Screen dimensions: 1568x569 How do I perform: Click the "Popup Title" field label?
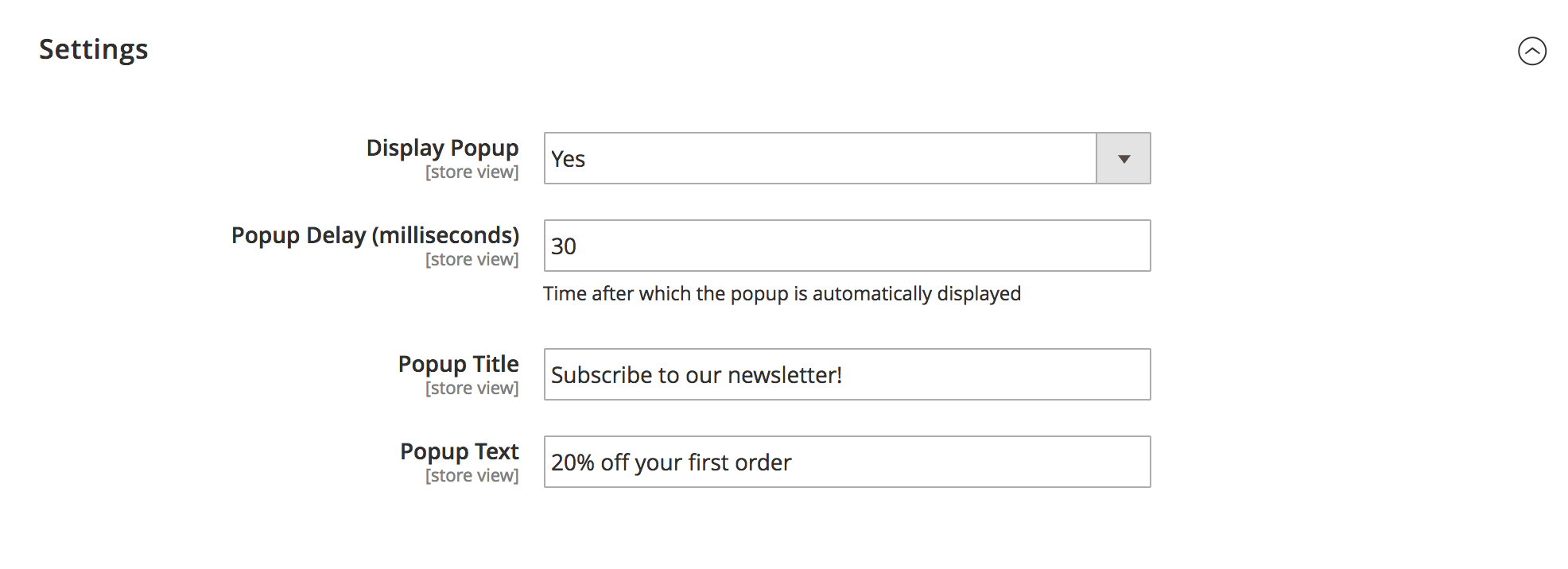458,364
